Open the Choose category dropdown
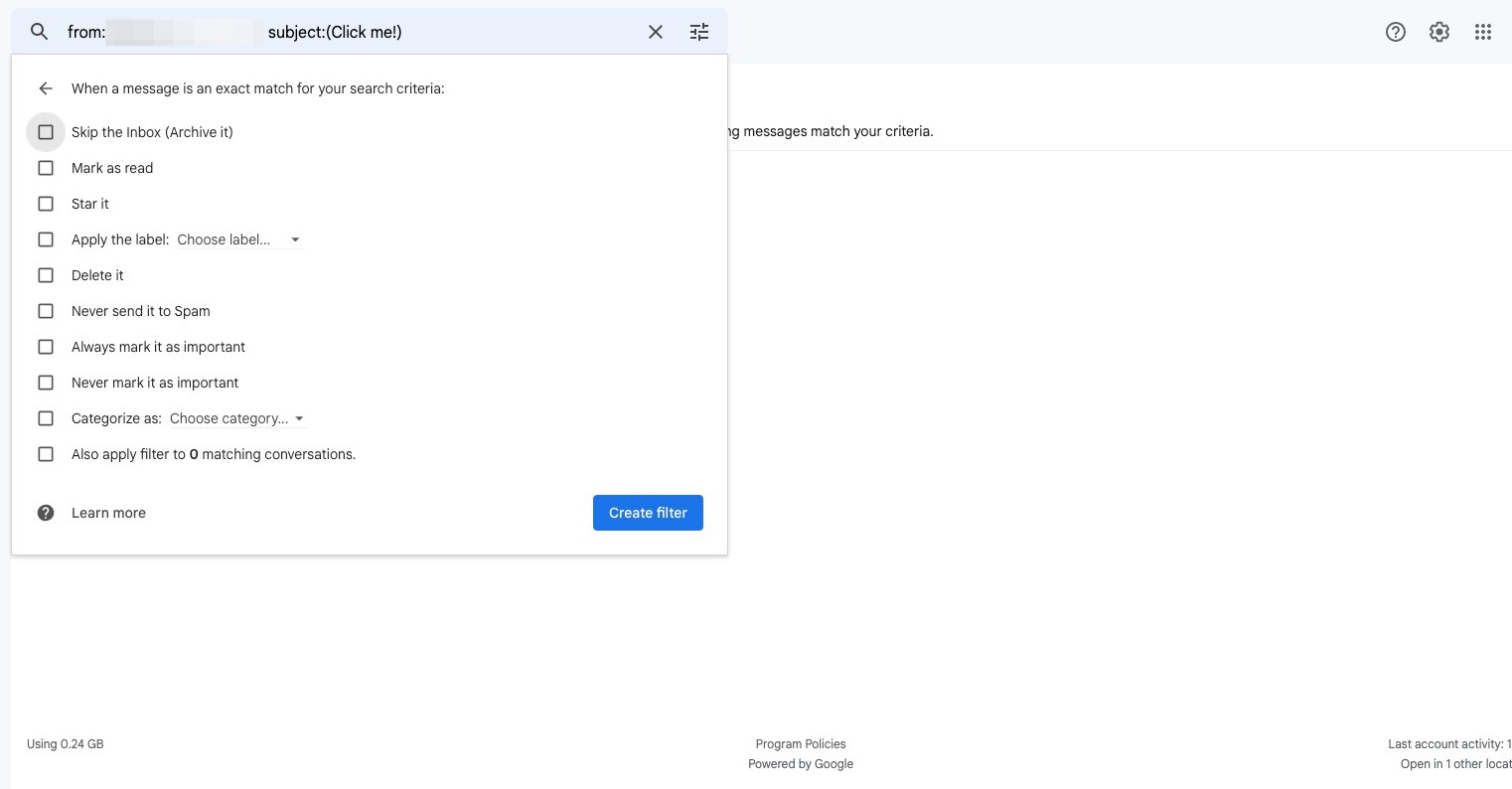The image size is (1512, 789). (x=236, y=418)
